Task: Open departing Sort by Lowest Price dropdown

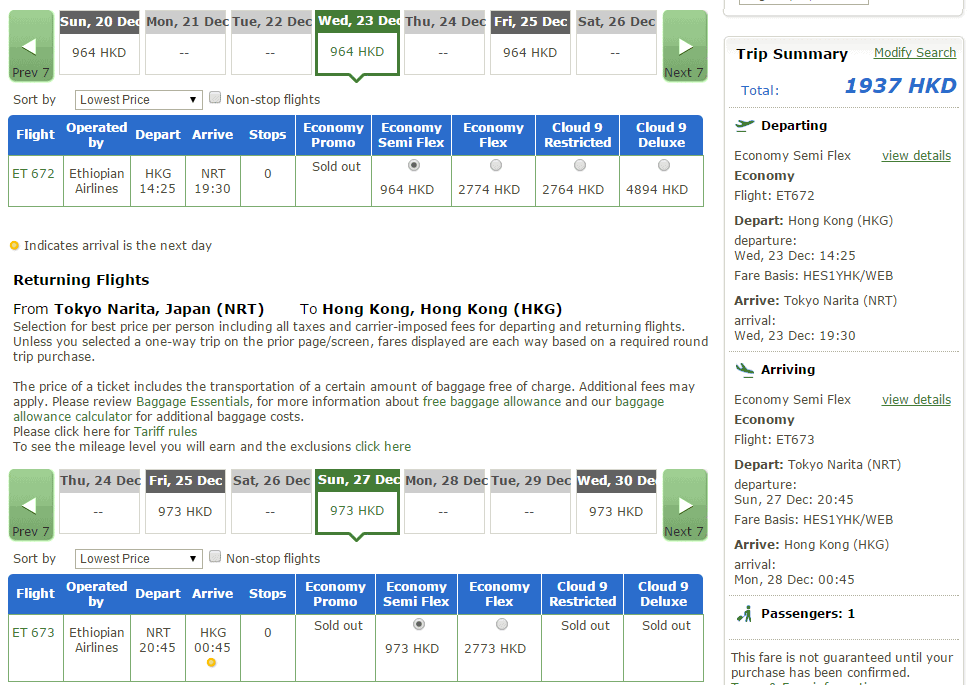Action: pos(139,100)
